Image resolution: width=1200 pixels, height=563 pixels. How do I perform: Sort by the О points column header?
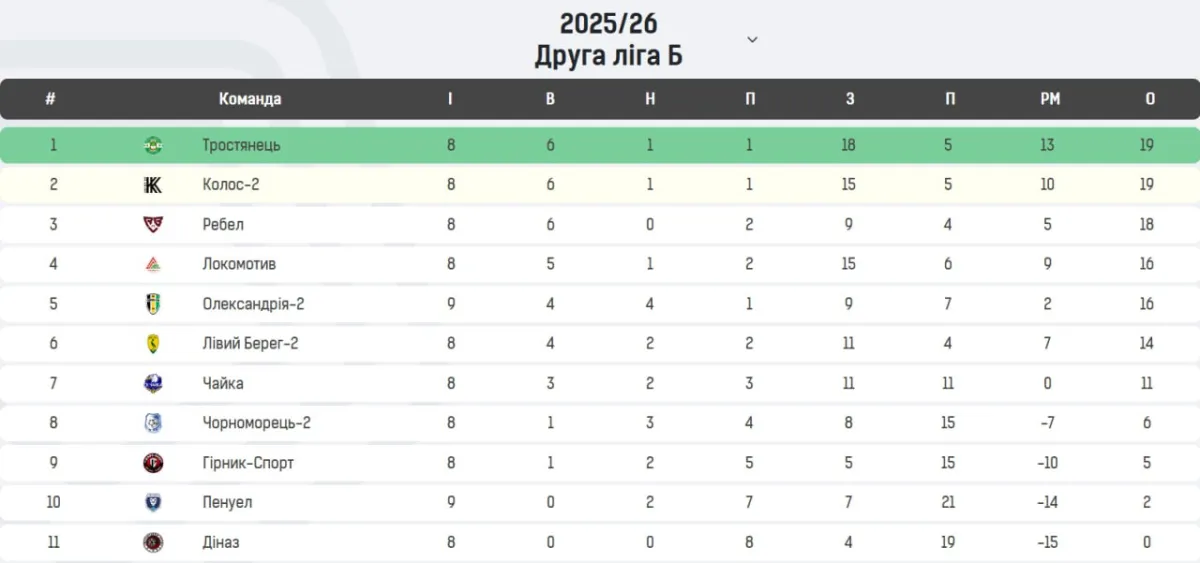[1150, 99]
